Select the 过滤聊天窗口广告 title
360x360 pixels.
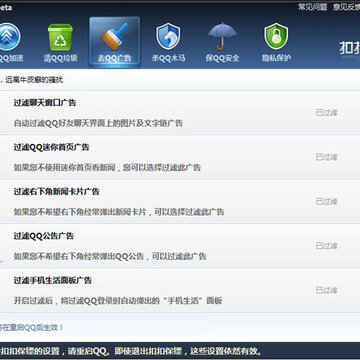click(x=45, y=103)
